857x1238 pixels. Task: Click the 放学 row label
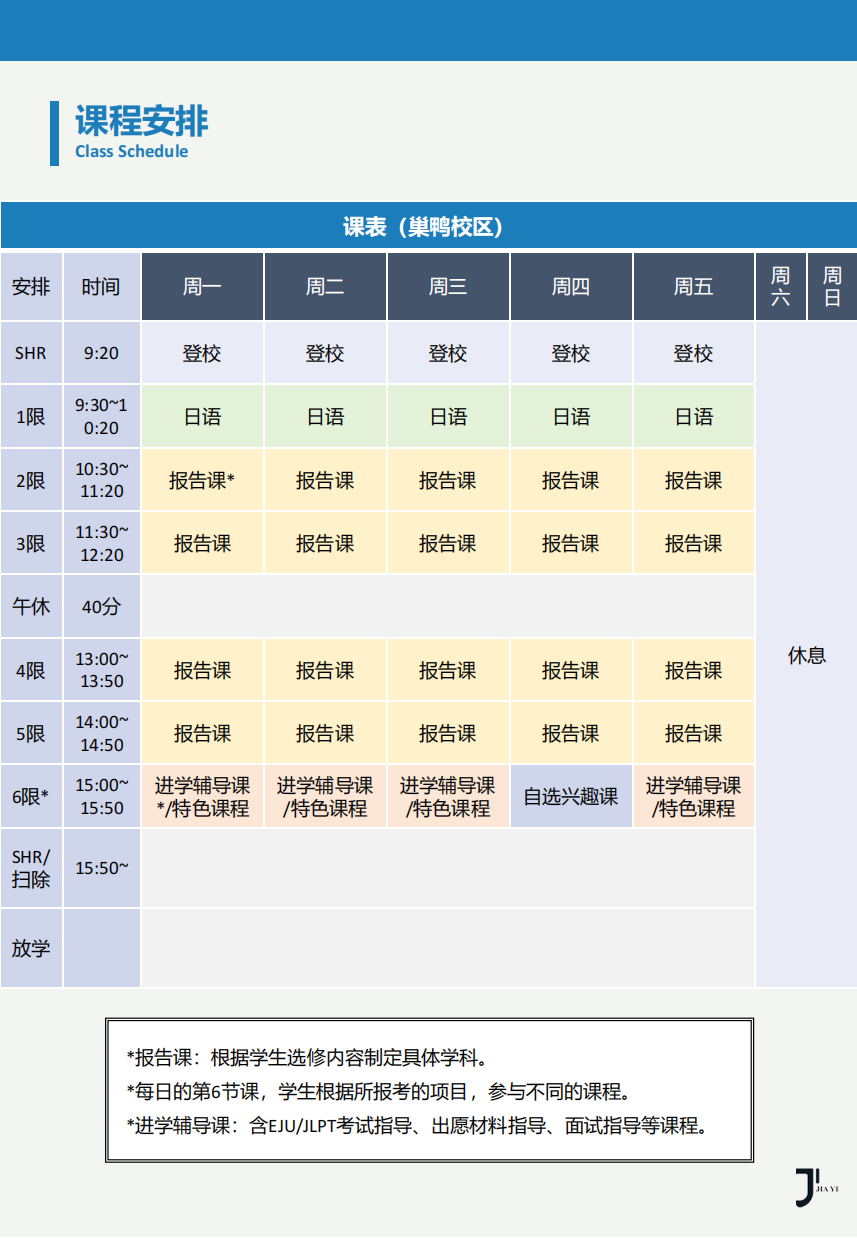coord(31,948)
